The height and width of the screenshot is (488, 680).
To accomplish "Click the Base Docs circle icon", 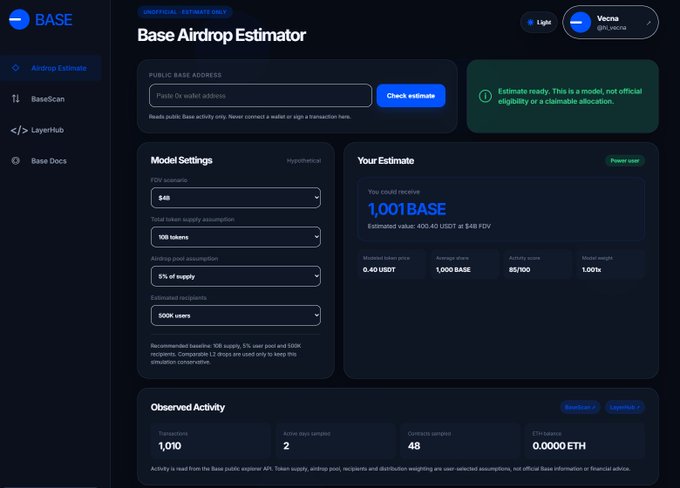I will click(x=16, y=160).
